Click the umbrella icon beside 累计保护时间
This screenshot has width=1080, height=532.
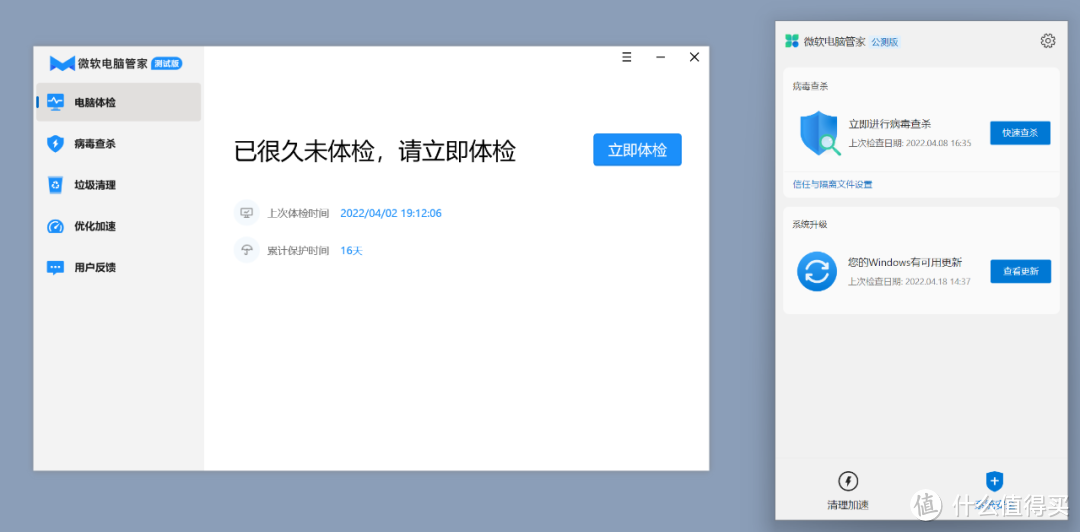point(247,250)
